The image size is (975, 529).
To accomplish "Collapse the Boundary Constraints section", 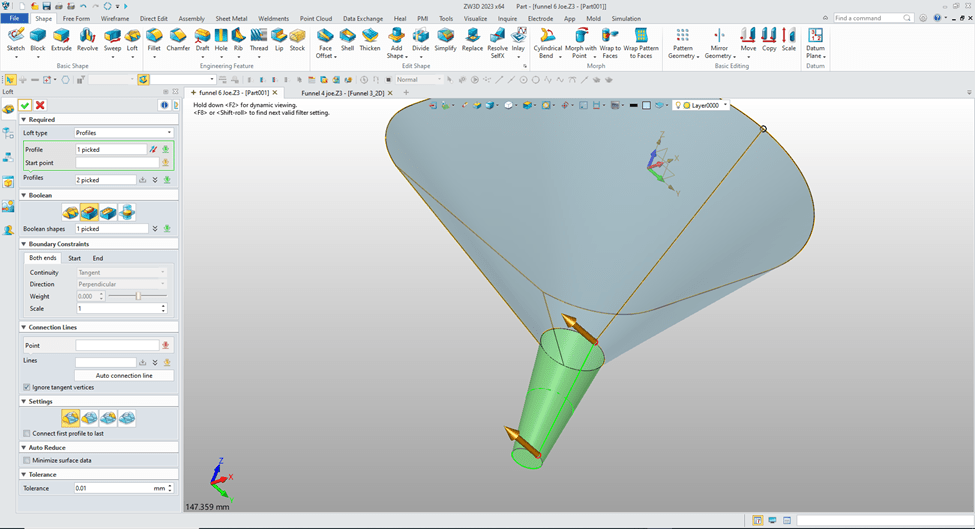I will (x=24, y=244).
